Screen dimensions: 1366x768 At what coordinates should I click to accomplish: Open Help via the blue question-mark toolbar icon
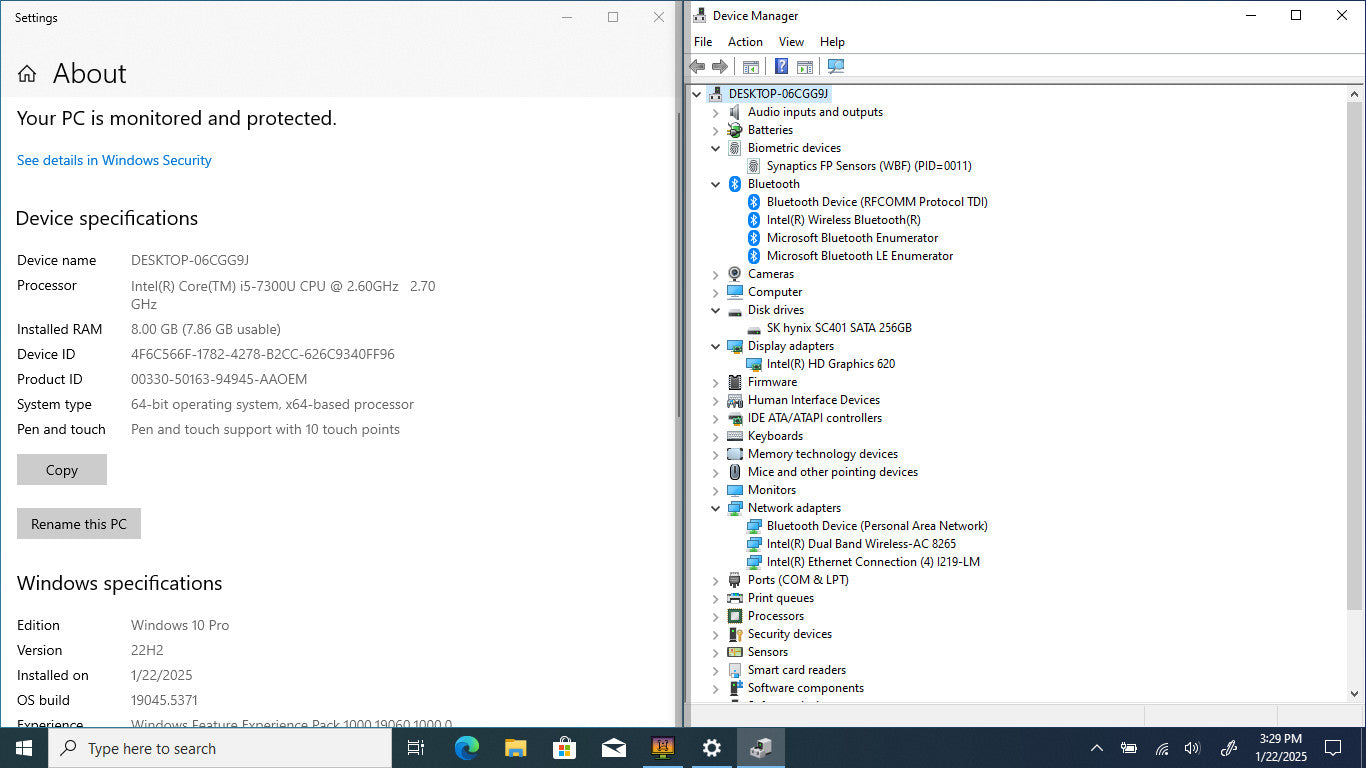pyautogui.click(x=781, y=67)
